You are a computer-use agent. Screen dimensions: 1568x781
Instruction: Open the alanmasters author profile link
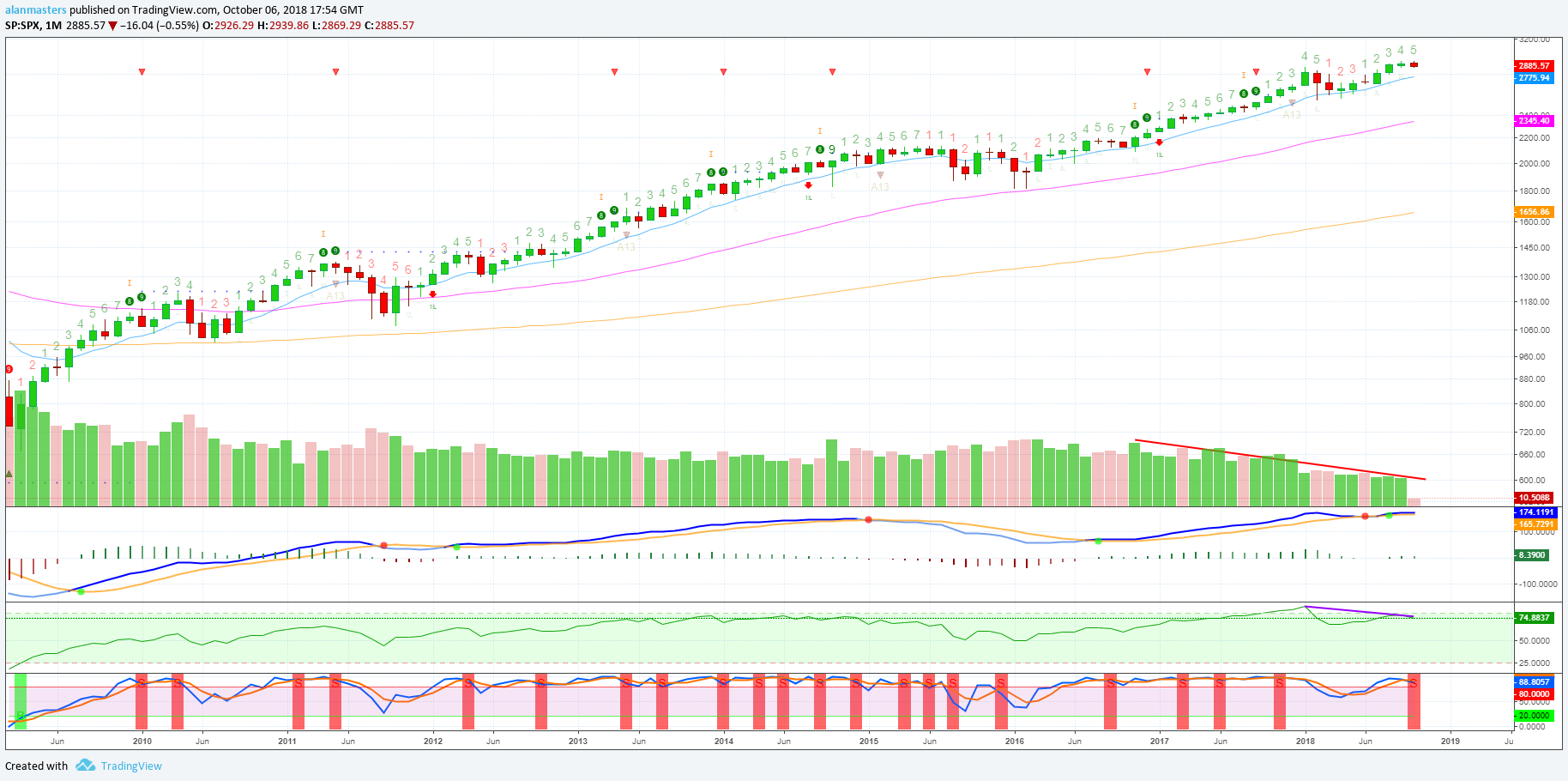point(36,10)
